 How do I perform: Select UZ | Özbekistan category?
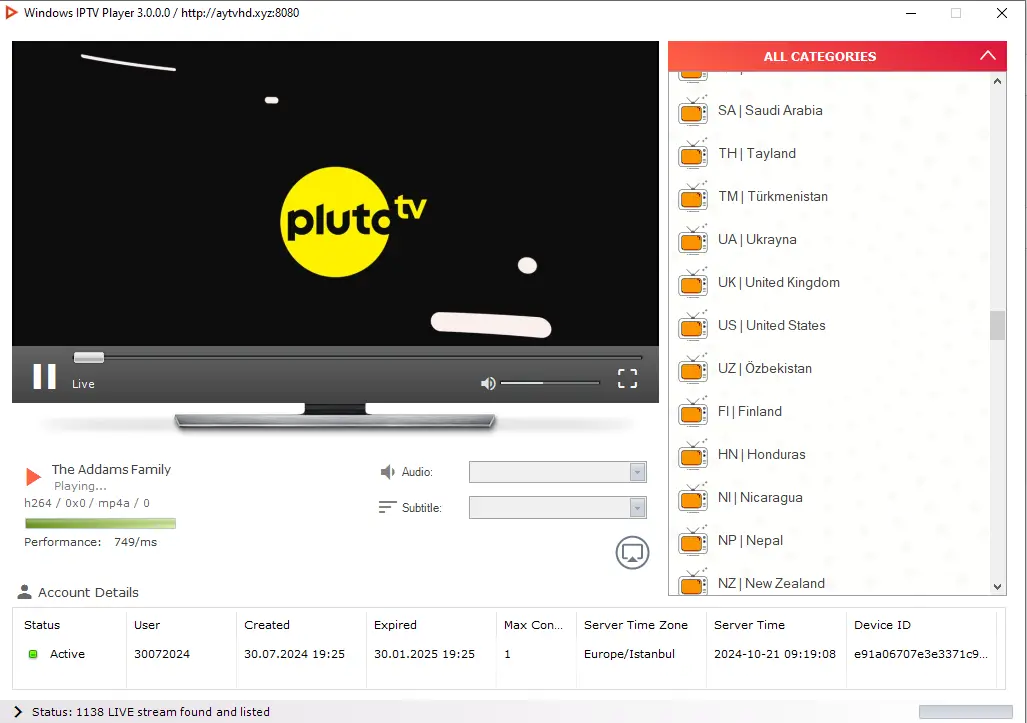830,369
